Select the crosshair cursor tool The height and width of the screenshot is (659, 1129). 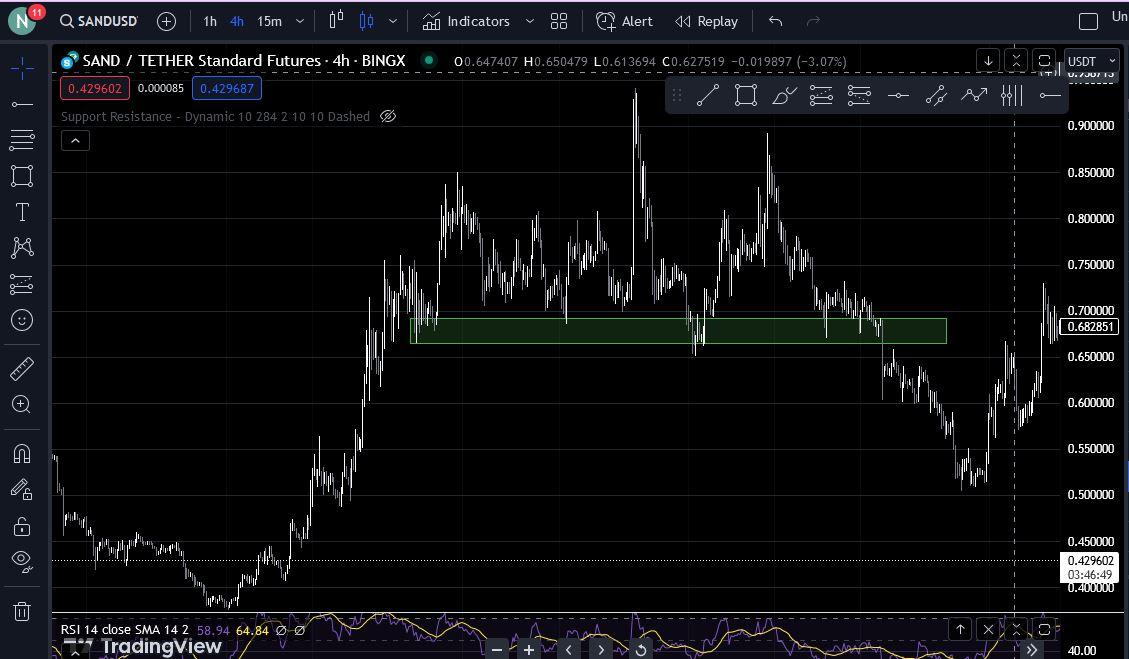[22, 69]
